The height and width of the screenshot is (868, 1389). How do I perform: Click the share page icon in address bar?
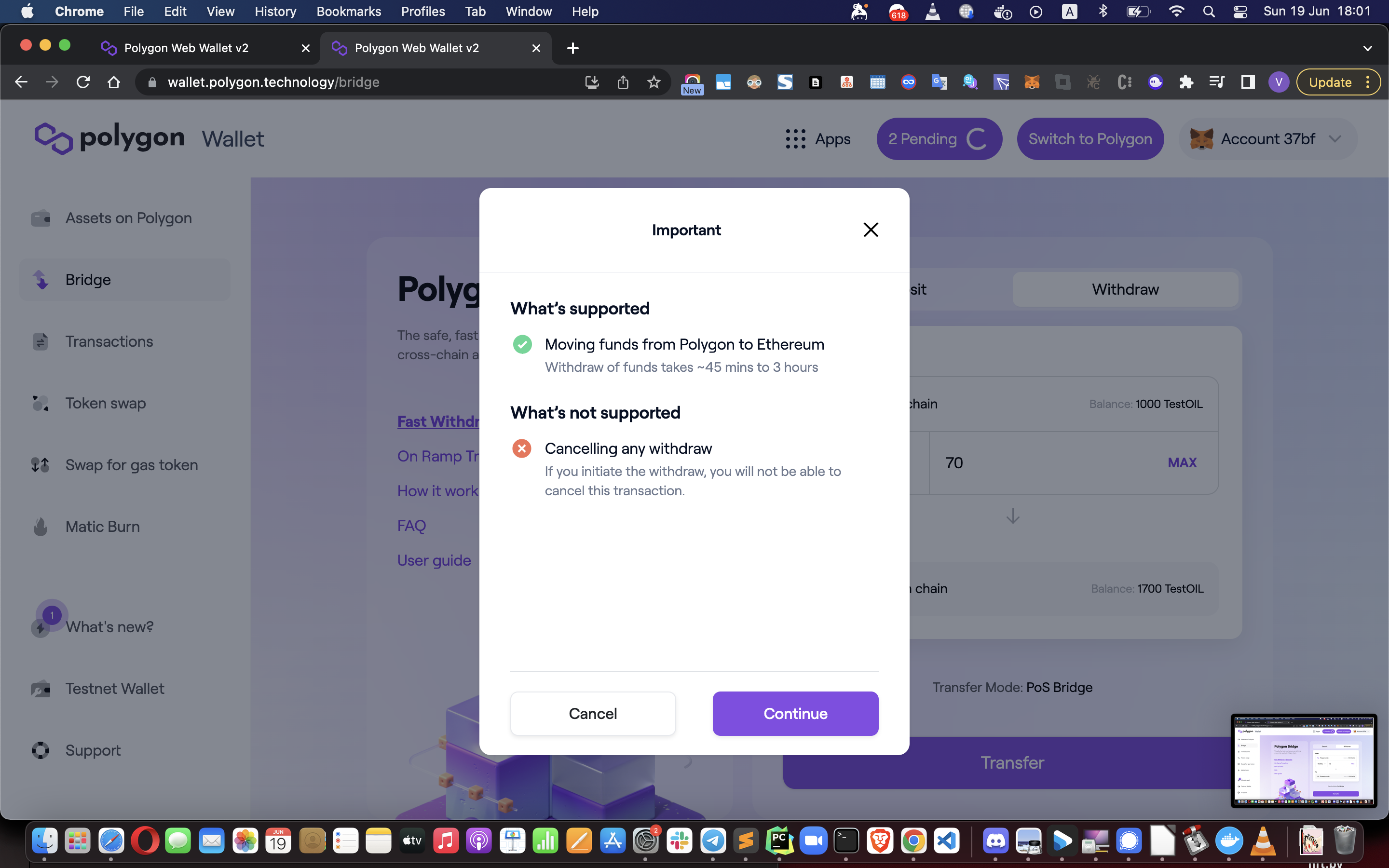(623, 82)
